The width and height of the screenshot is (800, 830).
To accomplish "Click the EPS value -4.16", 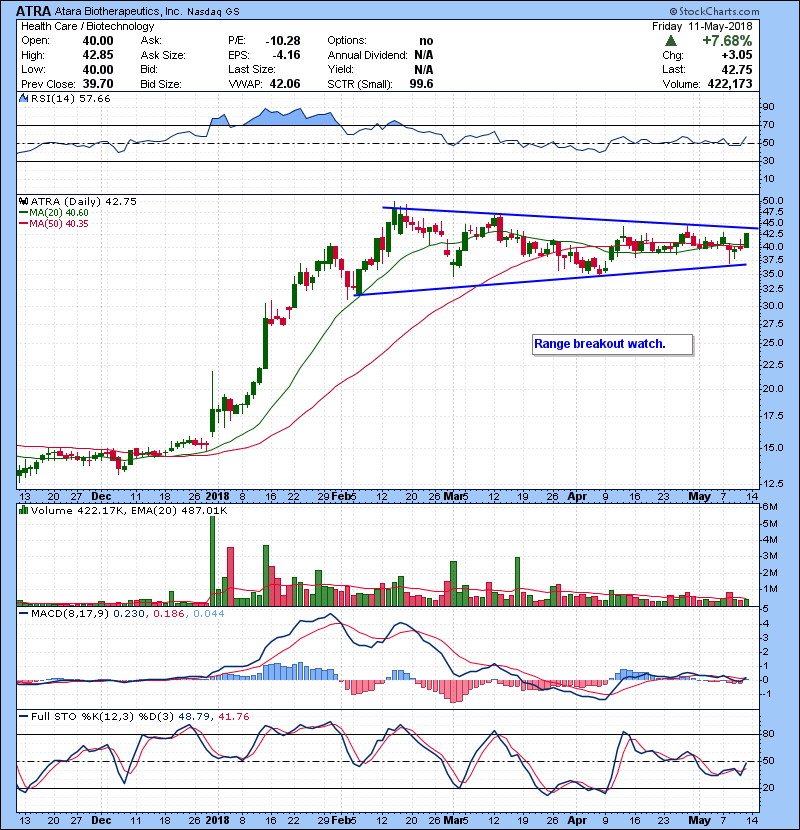I will [286, 55].
